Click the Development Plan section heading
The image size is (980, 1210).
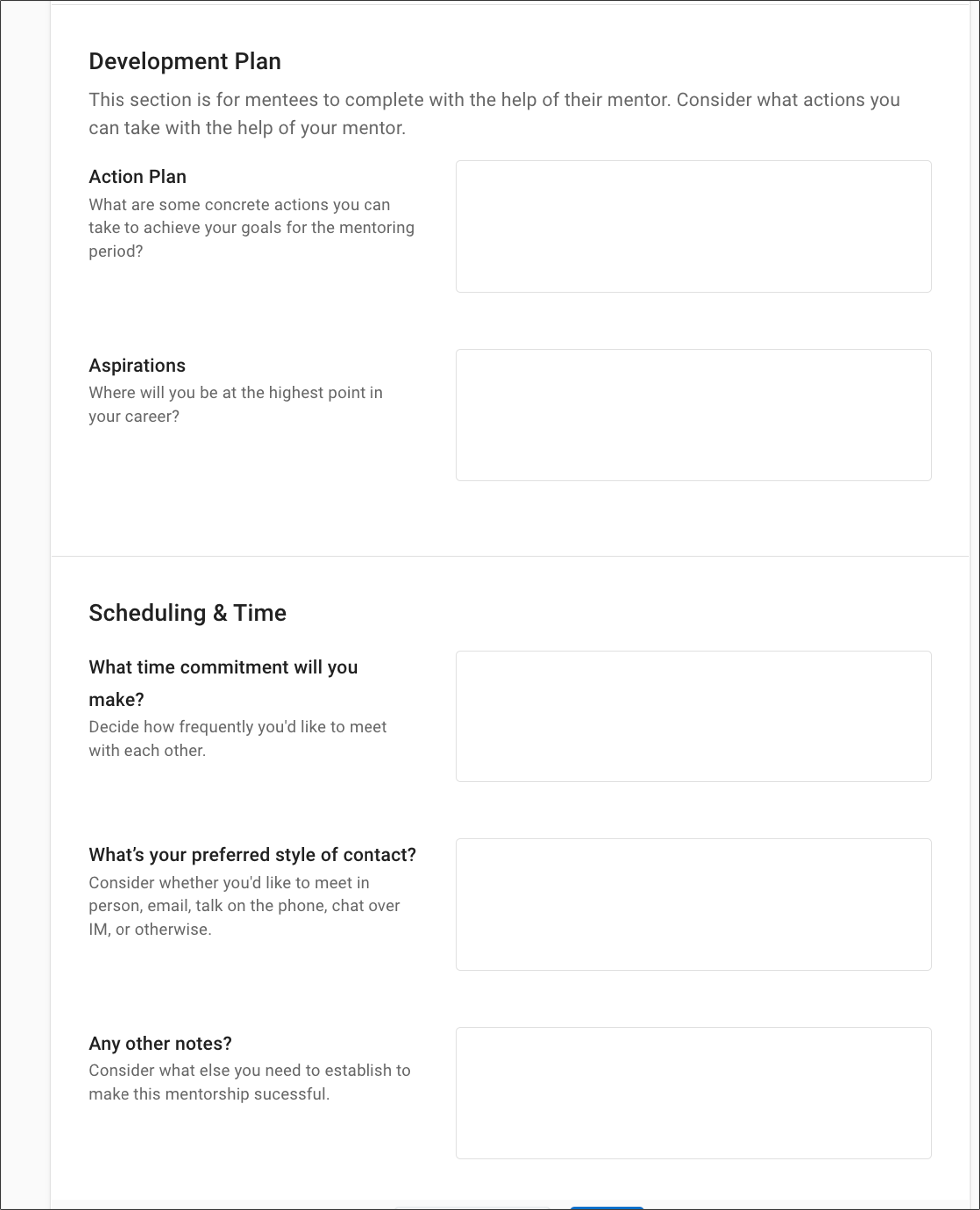coord(185,61)
